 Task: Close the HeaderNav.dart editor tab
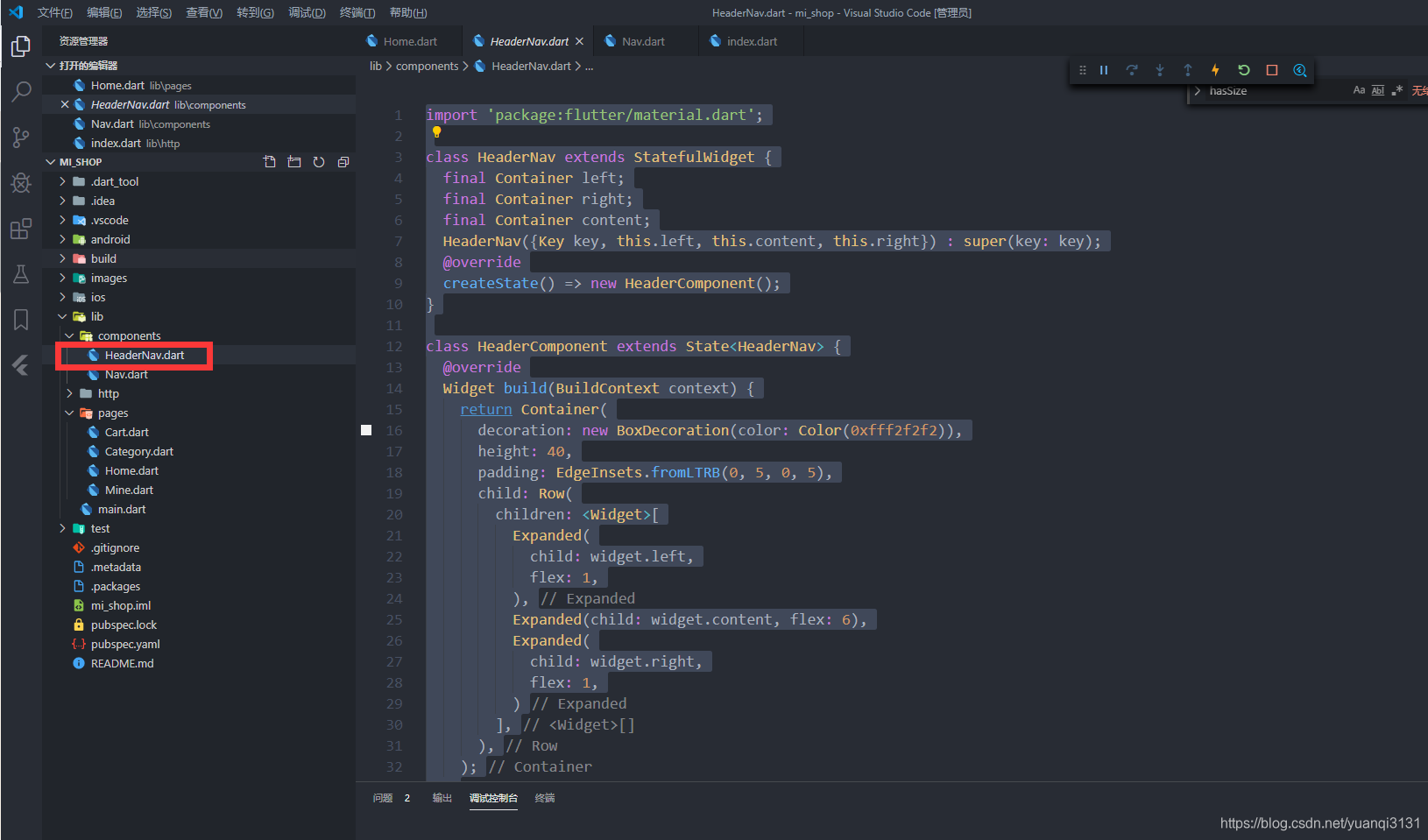coord(579,41)
